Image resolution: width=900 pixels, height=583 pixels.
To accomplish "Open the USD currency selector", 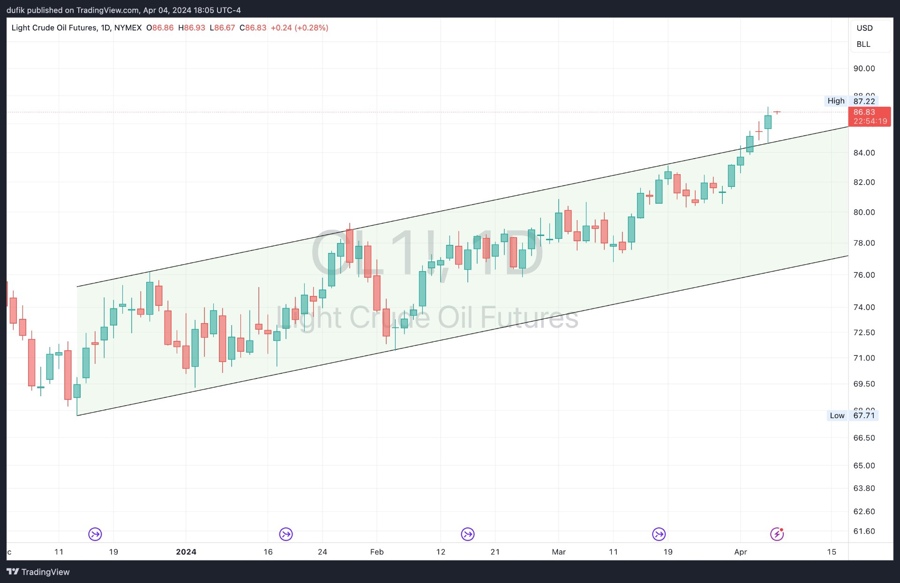I will 864,28.
